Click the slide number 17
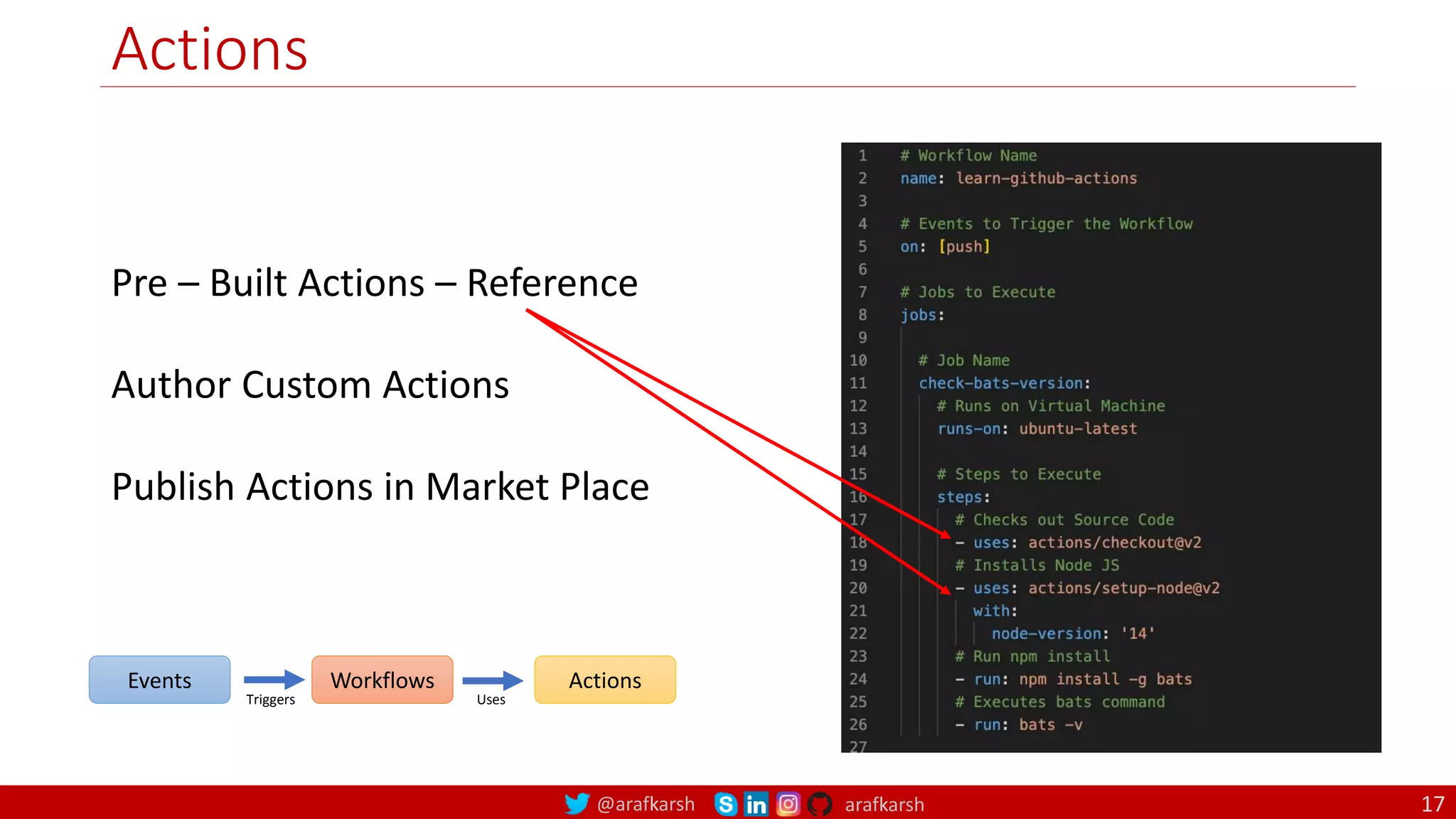Screen dimensions: 1456x819 tap(1433, 804)
